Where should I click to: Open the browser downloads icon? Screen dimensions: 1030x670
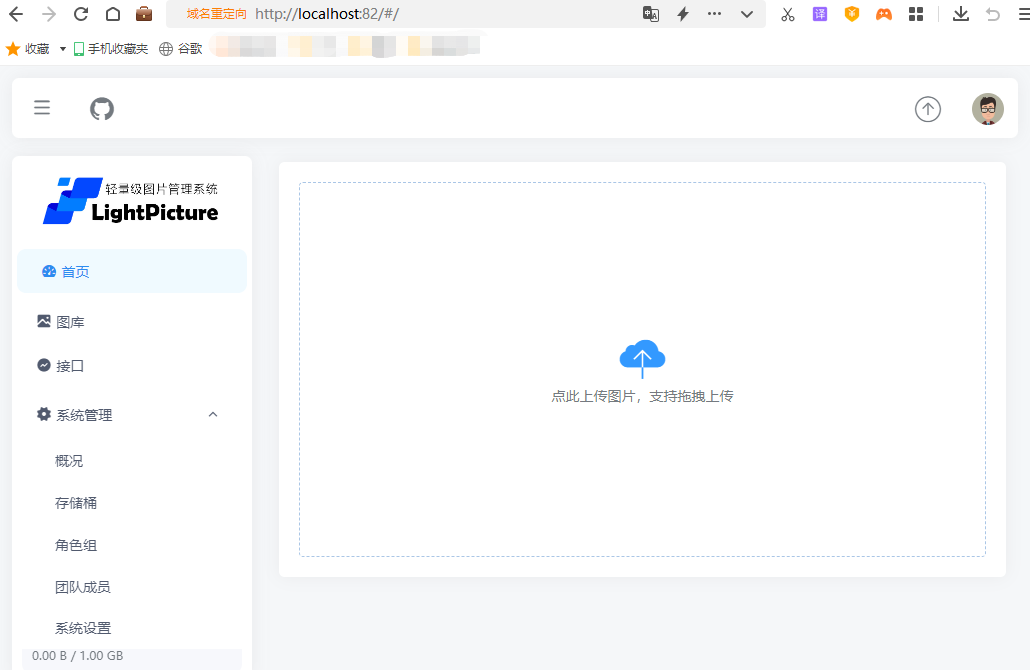point(960,14)
